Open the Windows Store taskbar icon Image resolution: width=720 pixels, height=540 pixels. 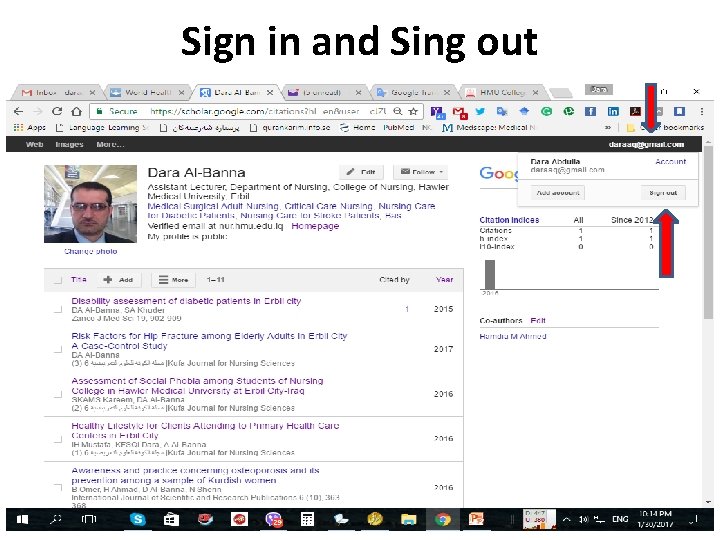tap(171, 519)
